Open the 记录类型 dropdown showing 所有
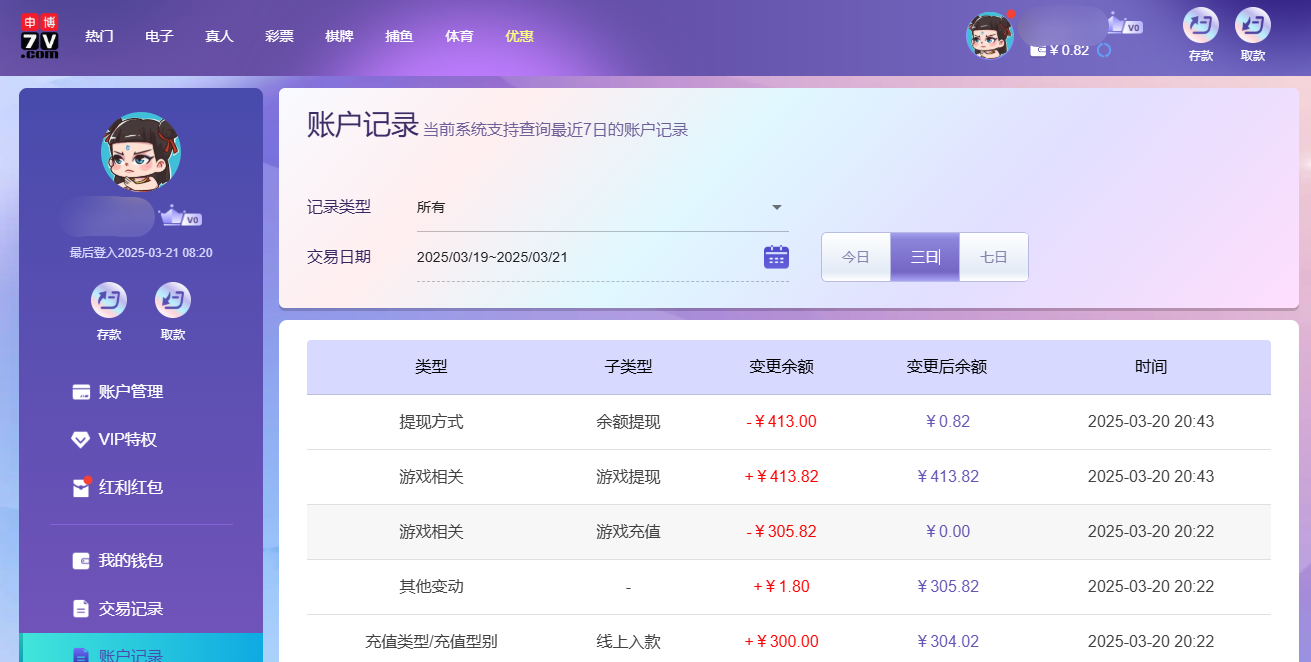The height and width of the screenshot is (662, 1311). (x=600, y=207)
